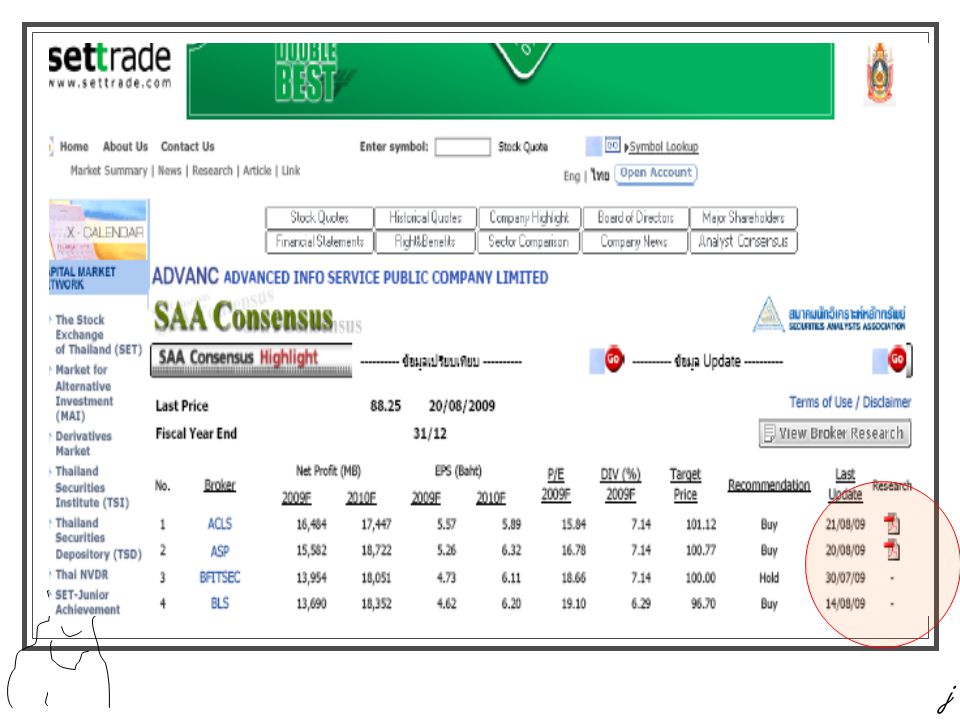Open the PDF research icon for ASP
This screenshot has height=720, width=960.
point(891,550)
